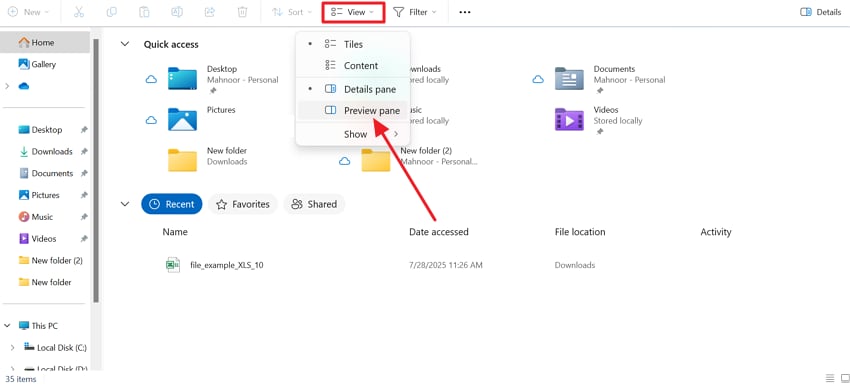Toggle the Details pane button at top right
850x386 pixels.
(x=821, y=12)
